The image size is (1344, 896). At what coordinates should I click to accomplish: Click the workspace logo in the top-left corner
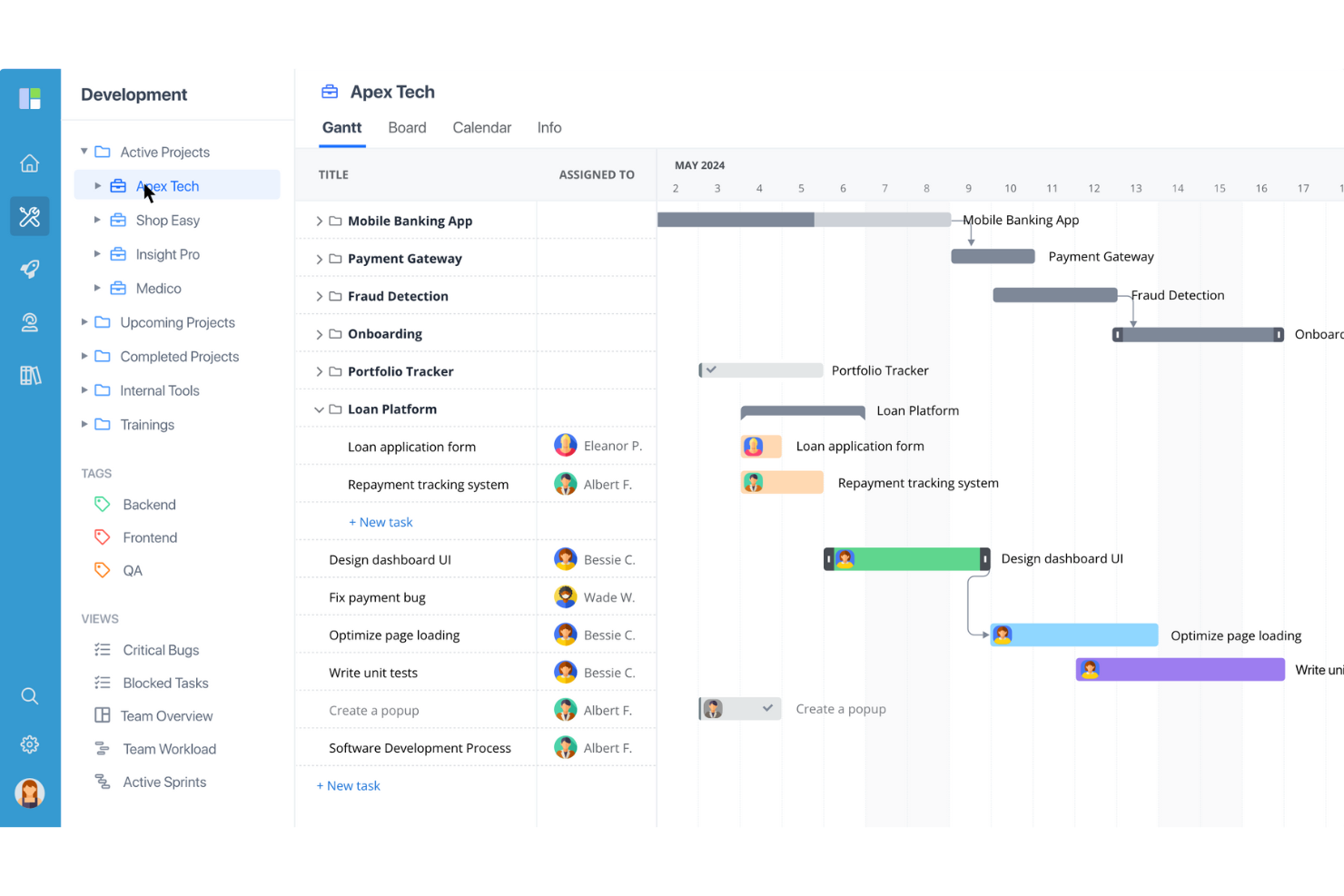coord(30,98)
